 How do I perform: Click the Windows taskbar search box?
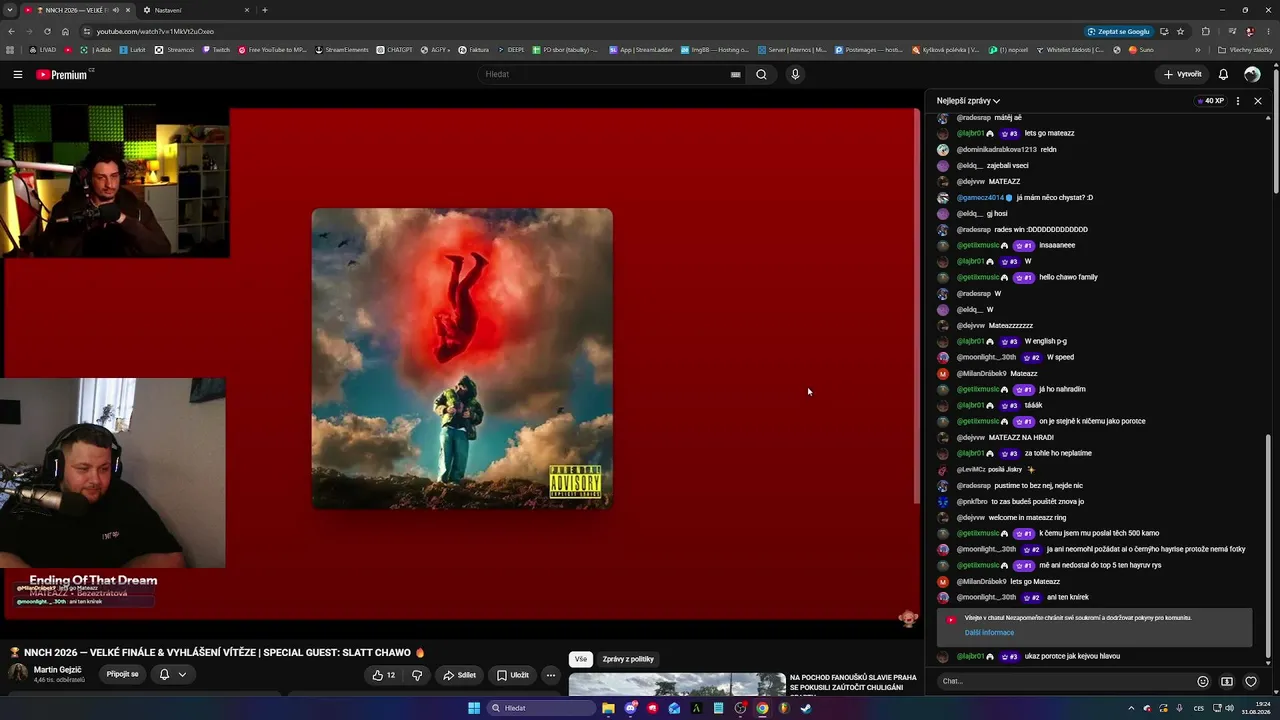click(539, 708)
